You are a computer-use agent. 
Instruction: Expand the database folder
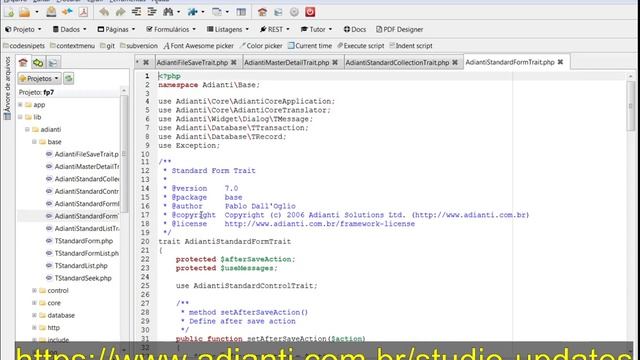[34, 315]
